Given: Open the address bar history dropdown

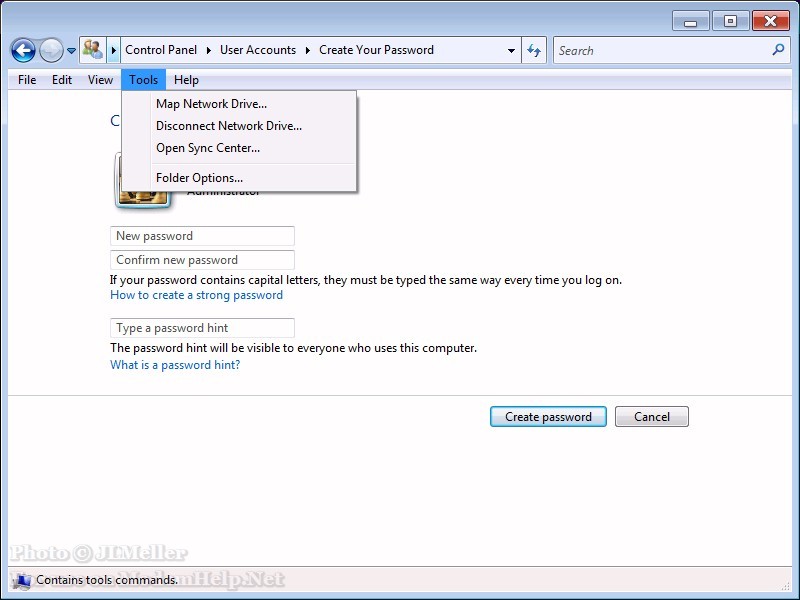Looking at the screenshot, I should click(x=511, y=50).
